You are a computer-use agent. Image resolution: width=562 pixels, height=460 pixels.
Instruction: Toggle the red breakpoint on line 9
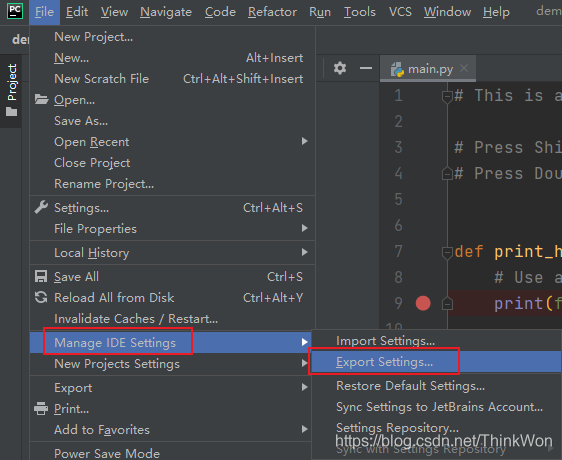pyautogui.click(x=423, y=303)
